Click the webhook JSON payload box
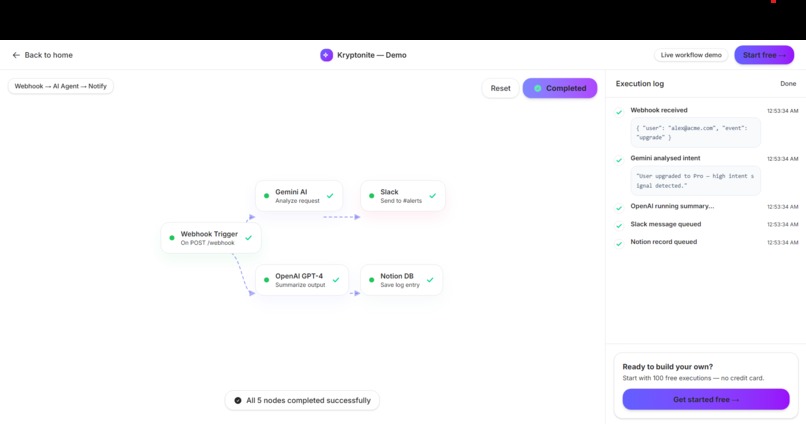 coord(695,133)
